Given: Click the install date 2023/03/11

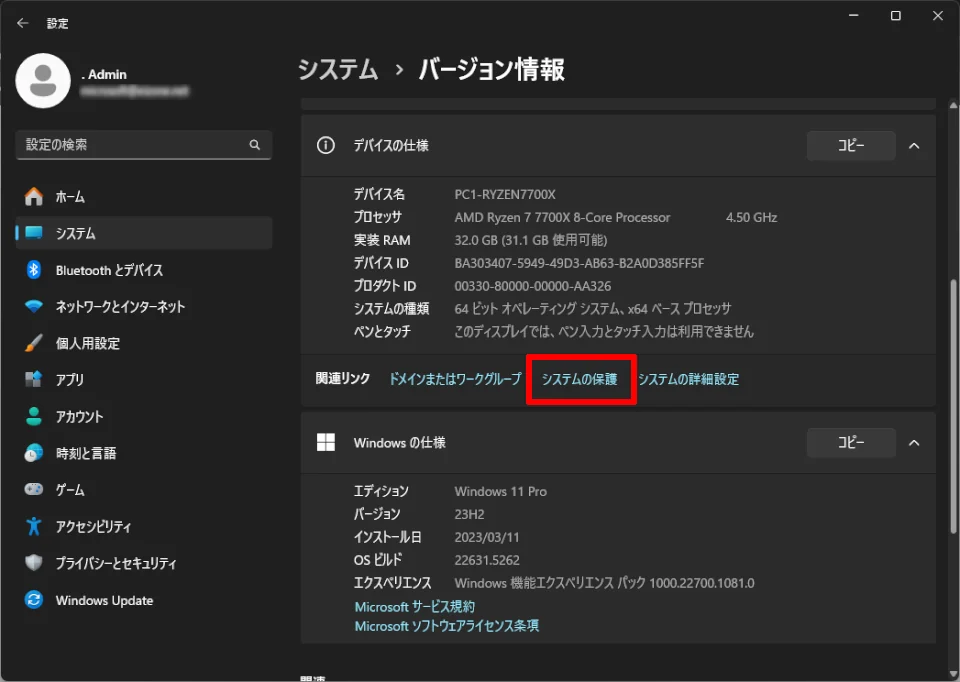Looking at the screenshot, I should pyautogui.click(x=487, y=538).
